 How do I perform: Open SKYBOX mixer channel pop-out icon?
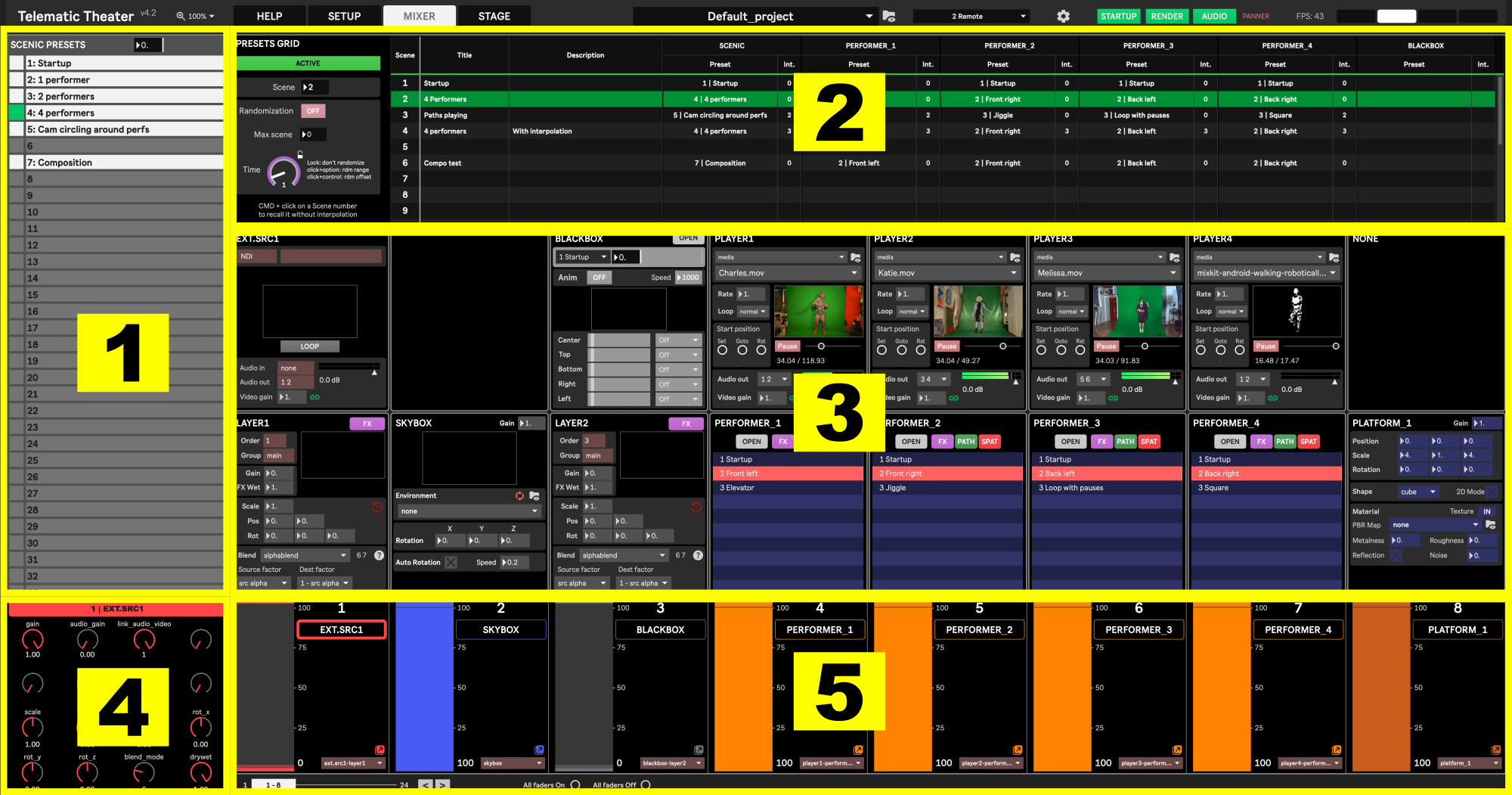pos(539,750)
